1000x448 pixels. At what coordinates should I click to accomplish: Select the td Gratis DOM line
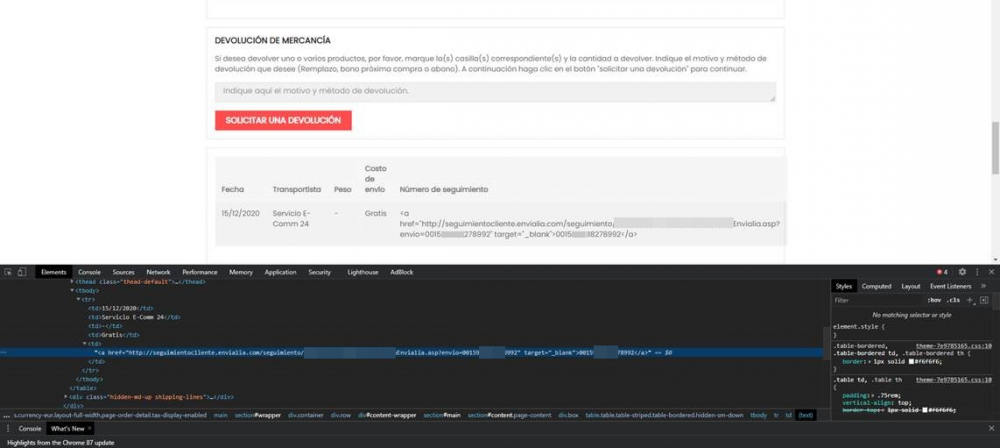click(114, 334)
